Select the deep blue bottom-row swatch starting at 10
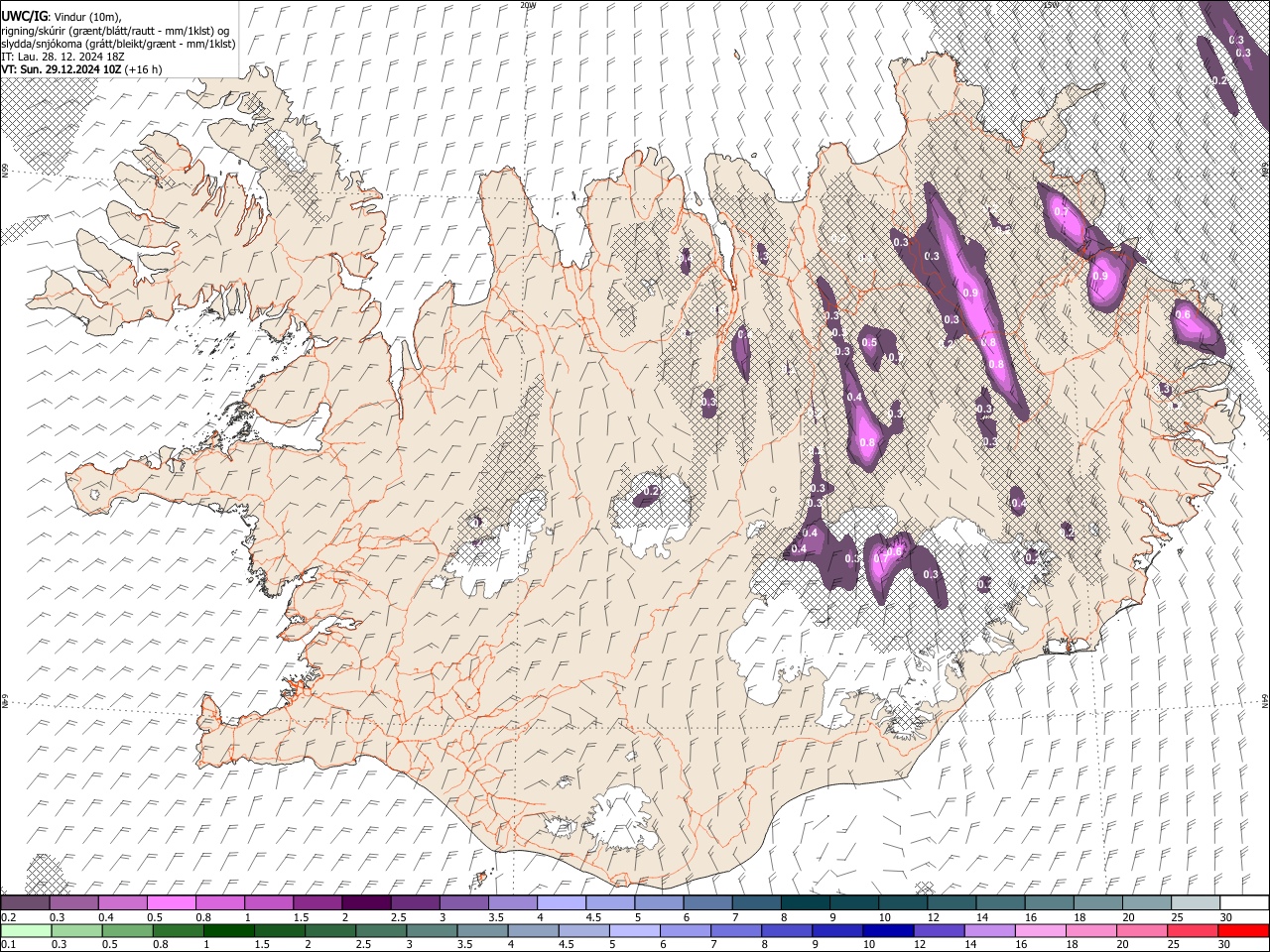 [x=887, y=930]
